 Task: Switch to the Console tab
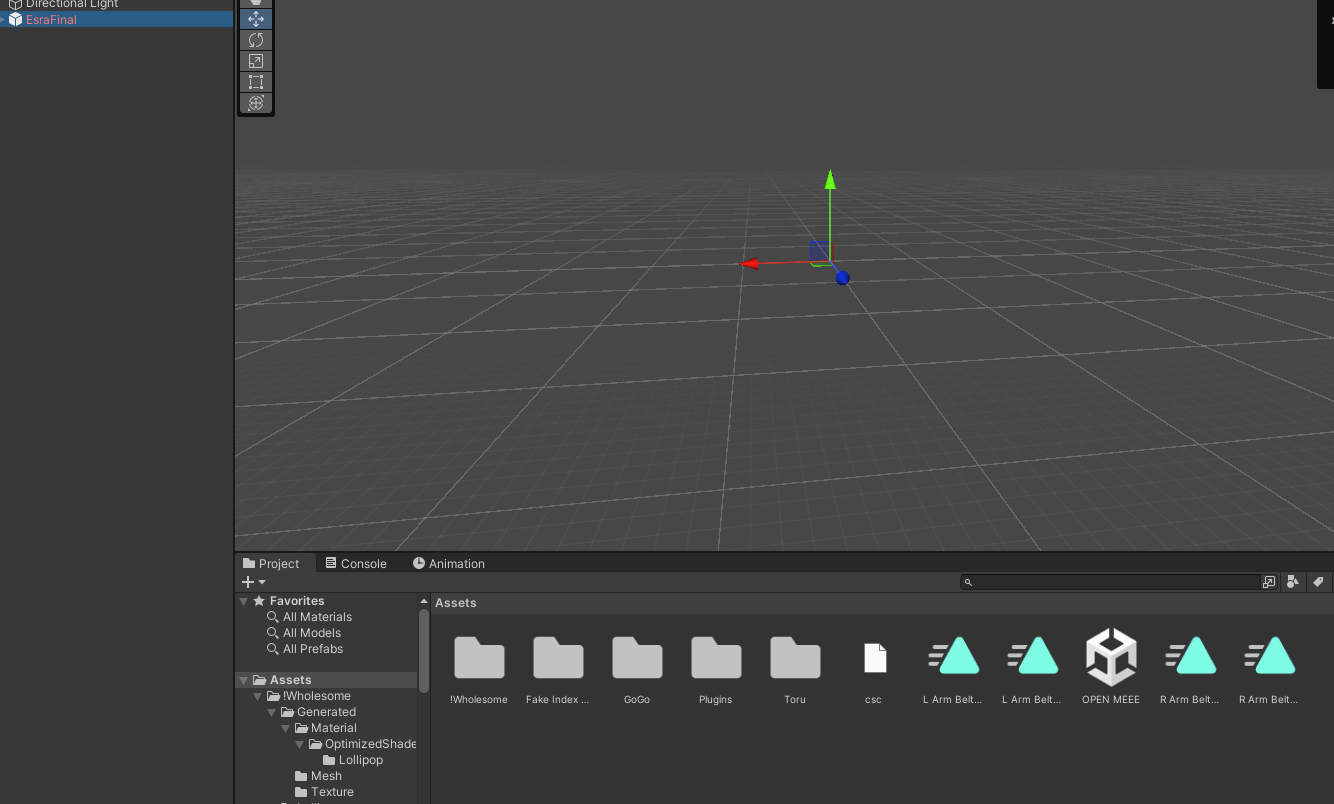356,564
